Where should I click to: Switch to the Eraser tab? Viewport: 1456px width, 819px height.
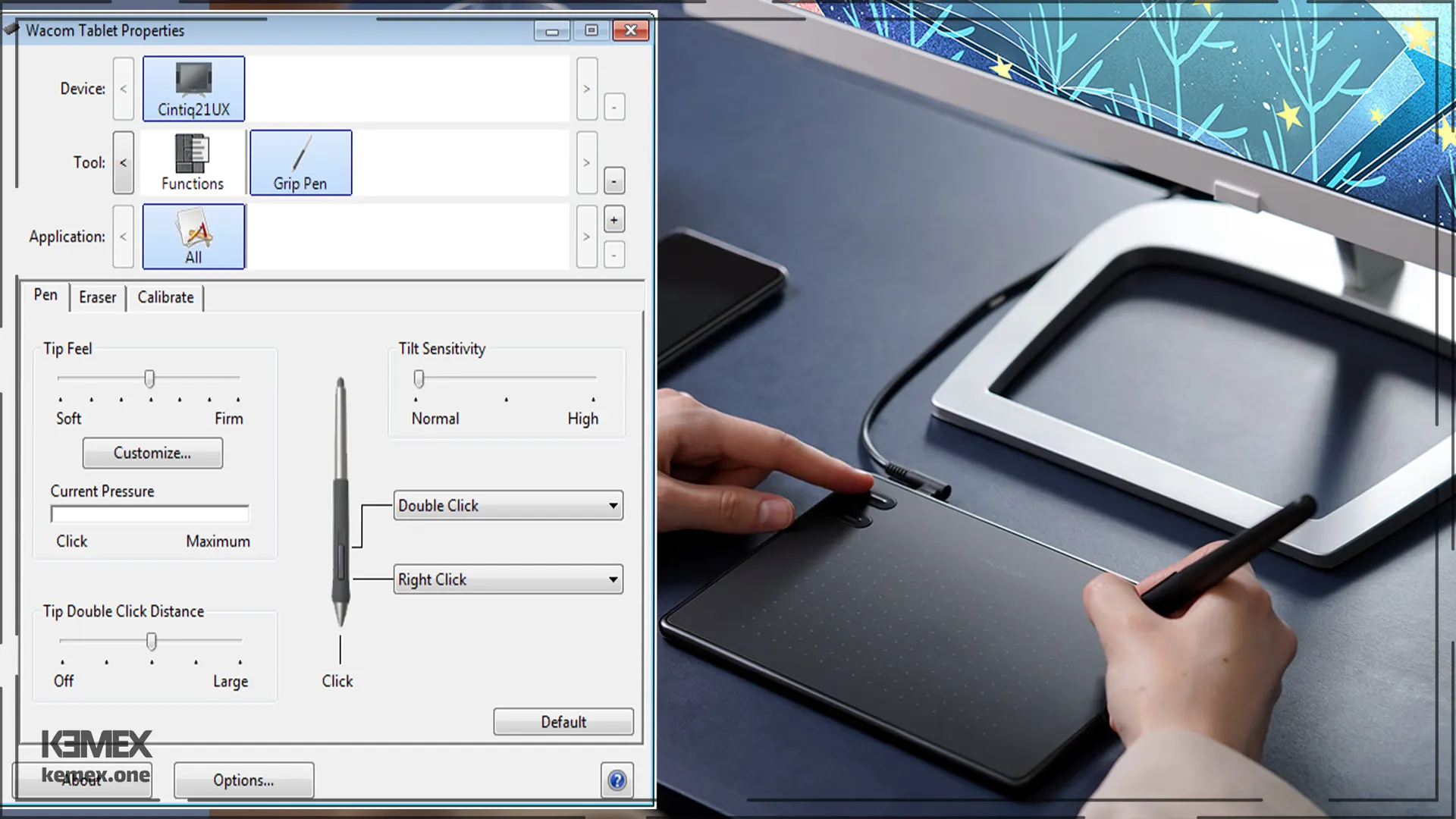click(x=98, y=297)
